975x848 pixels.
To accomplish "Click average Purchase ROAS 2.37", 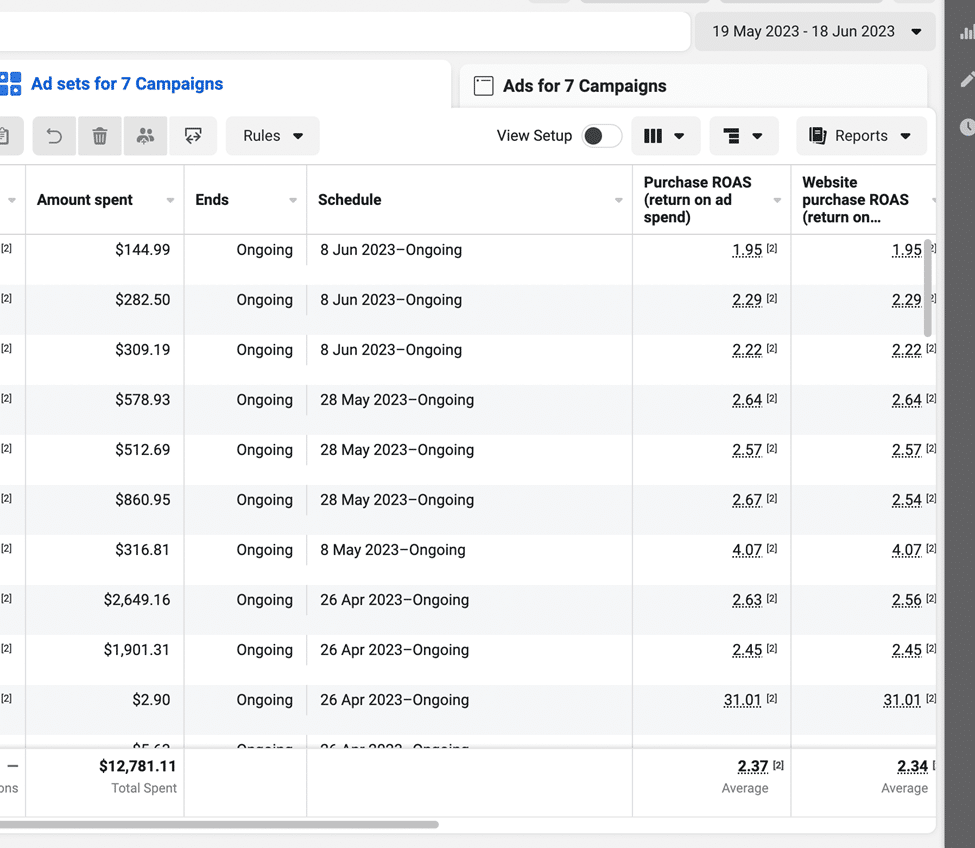I will pyautogui.click(x=753, y=766).
